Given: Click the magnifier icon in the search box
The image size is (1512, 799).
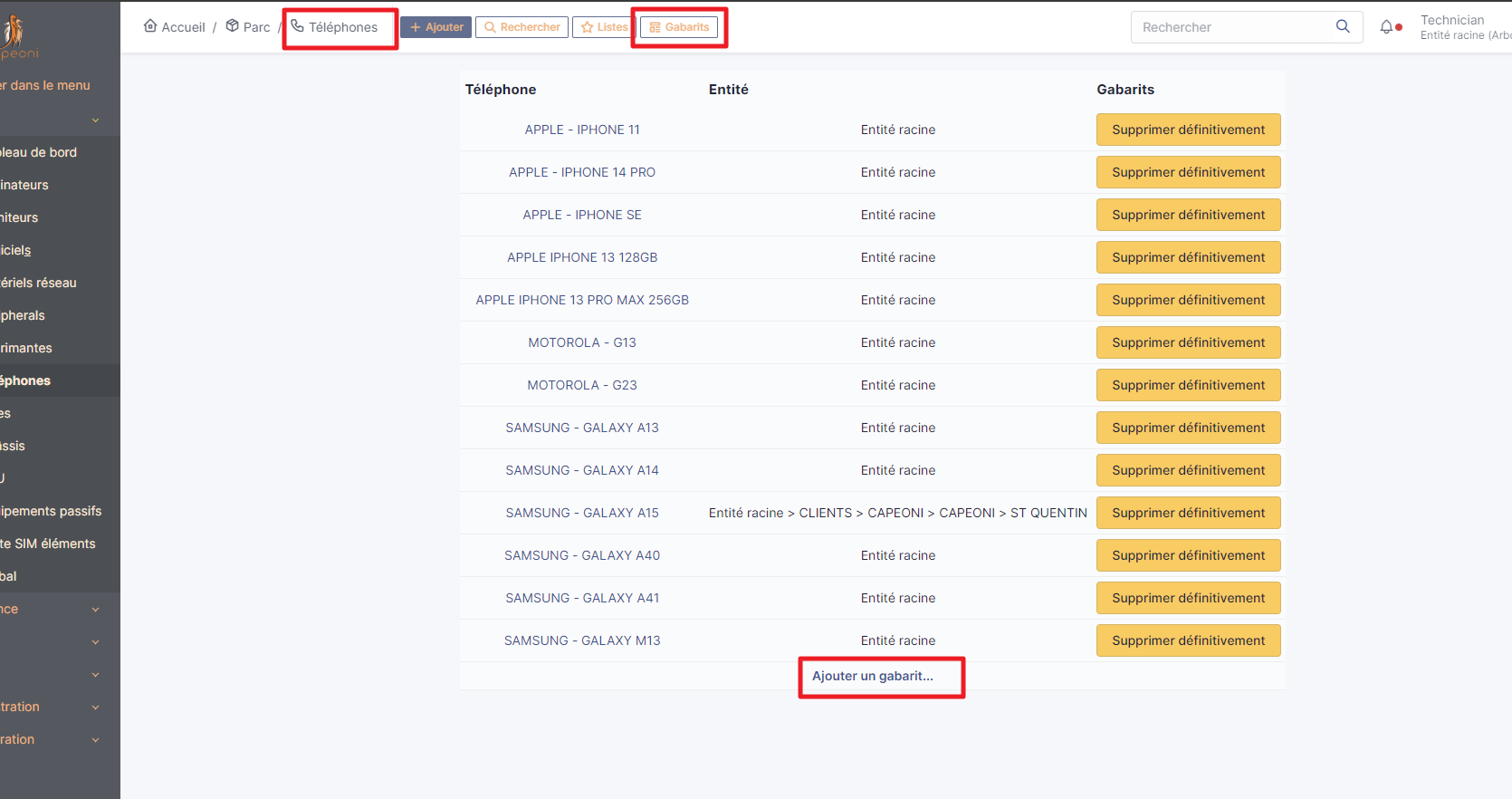Looking at the screenshot, I should [x=1343, y=27].
